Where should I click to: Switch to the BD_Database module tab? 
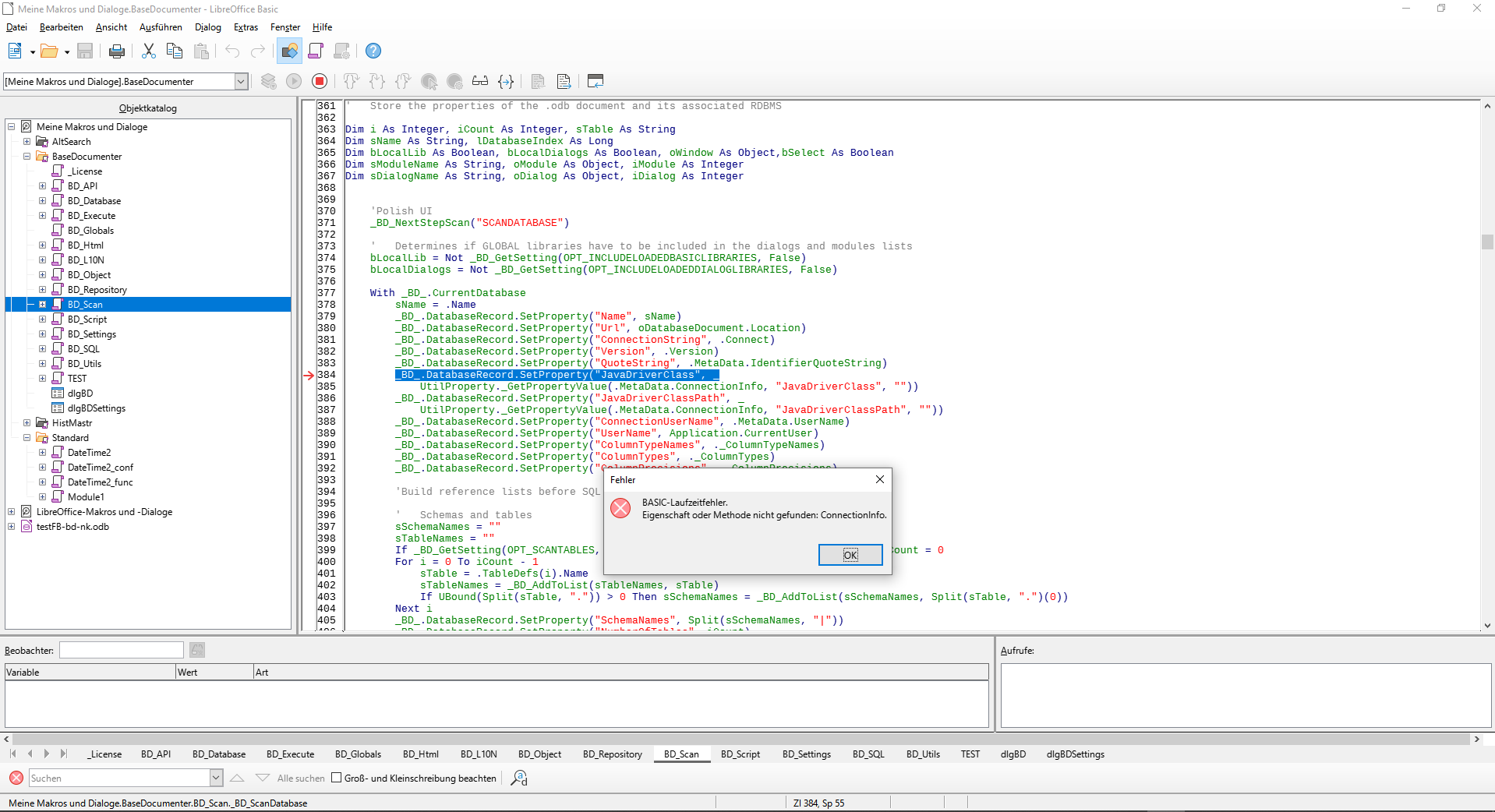219,754
